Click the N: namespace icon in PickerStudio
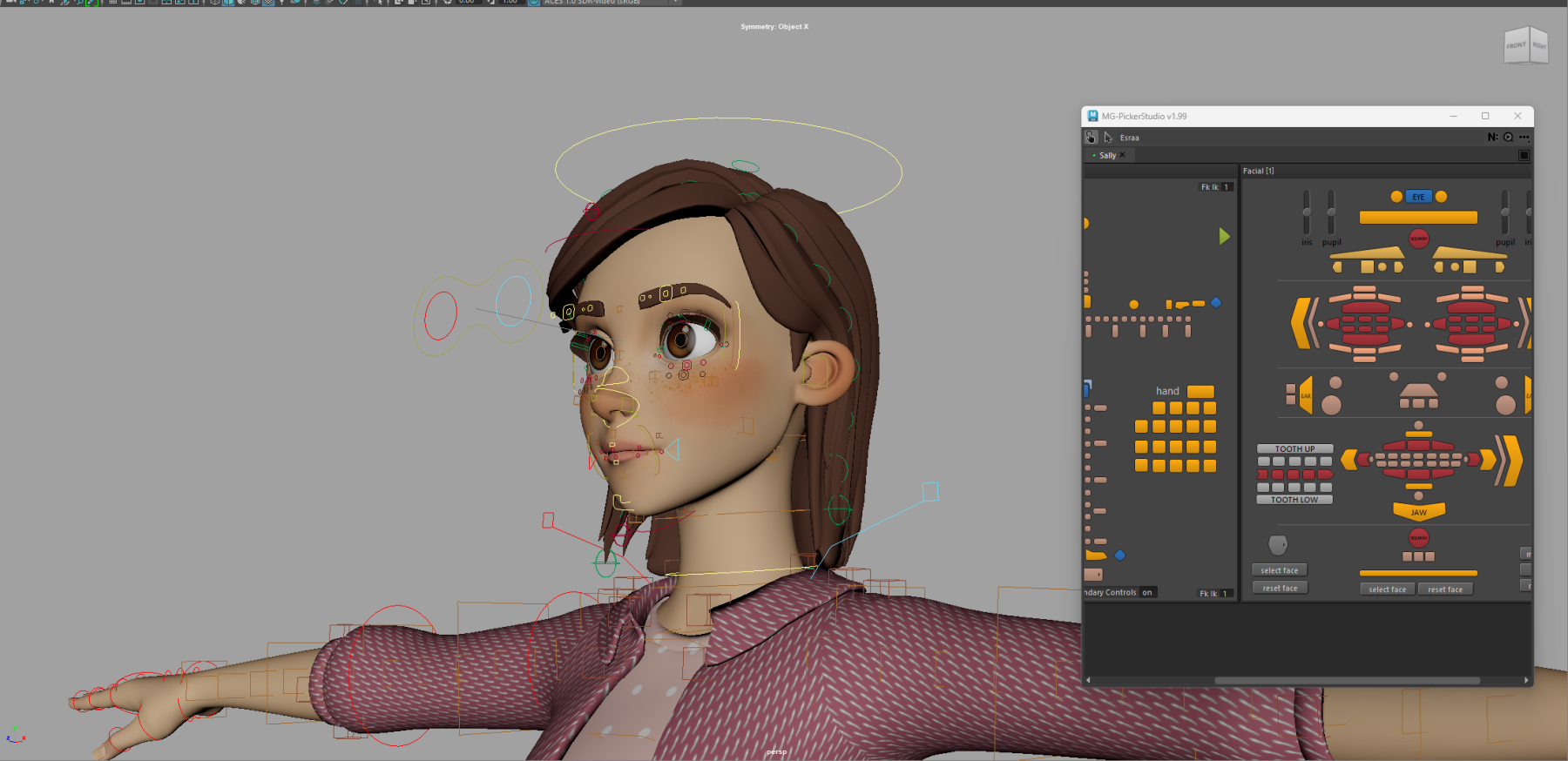 point(1492,137)
